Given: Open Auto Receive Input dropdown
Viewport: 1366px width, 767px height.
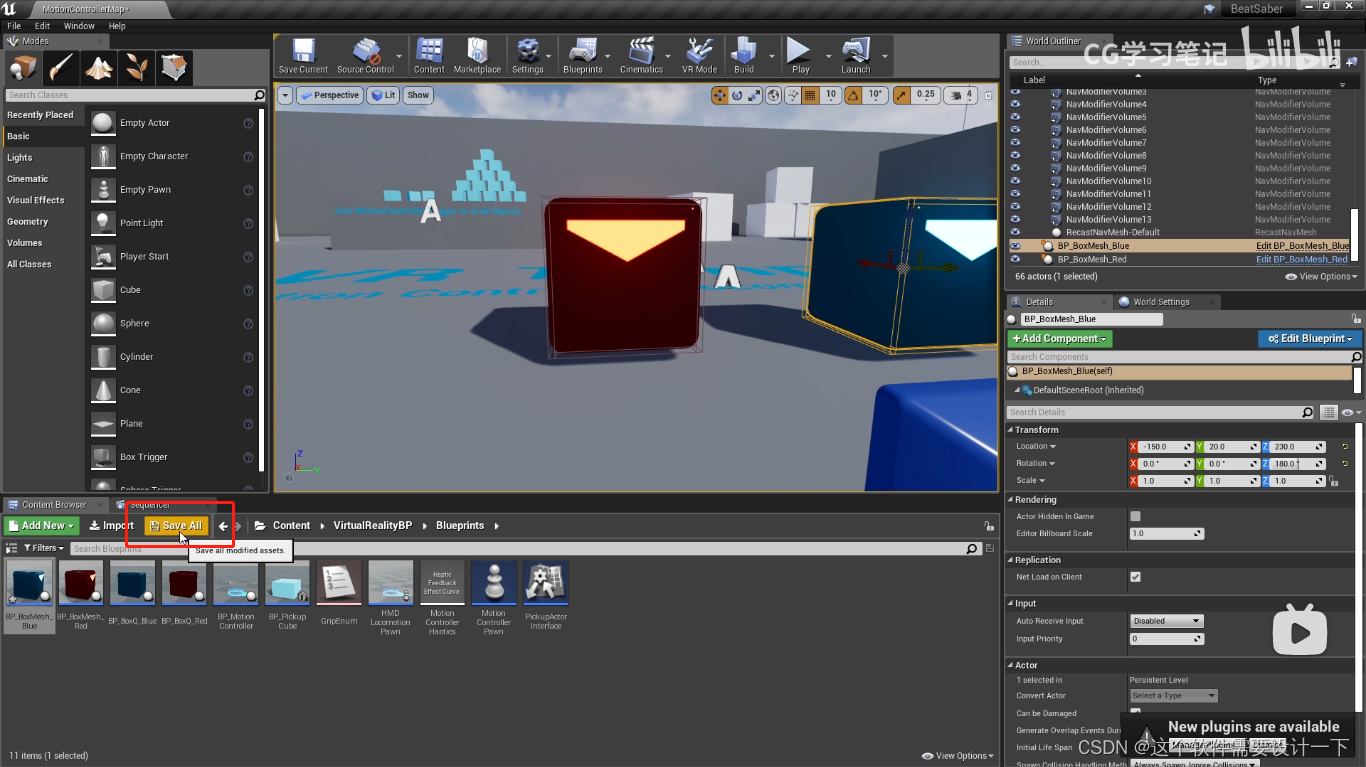Looking at the screenshot, I should click(1166, 621).
